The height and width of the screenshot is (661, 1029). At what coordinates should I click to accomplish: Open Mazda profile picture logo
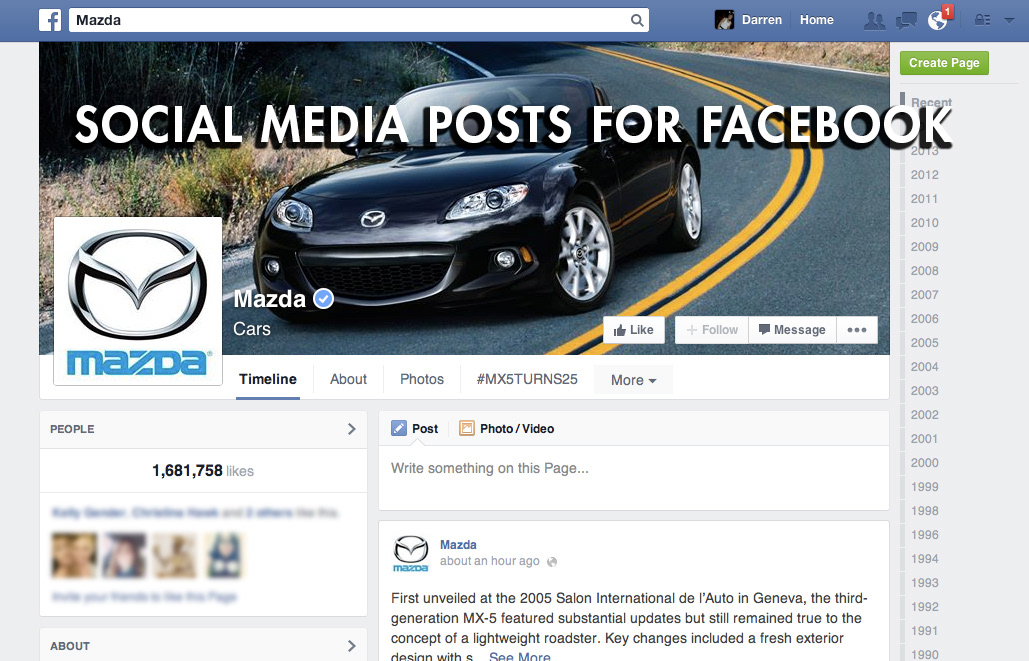pyautogui.click(x=138, y=301)
